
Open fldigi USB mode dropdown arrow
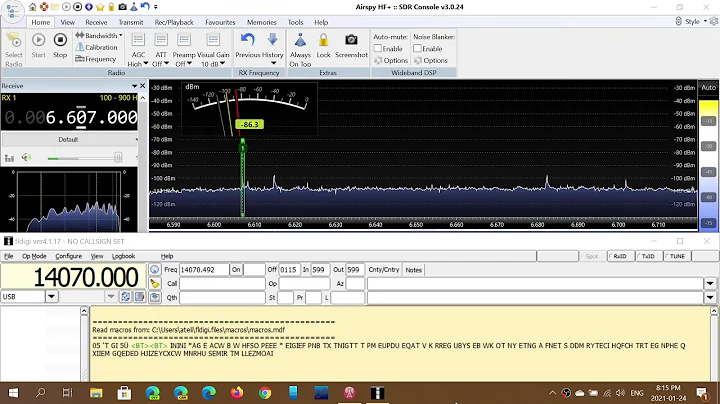click(x=51, y=297)
